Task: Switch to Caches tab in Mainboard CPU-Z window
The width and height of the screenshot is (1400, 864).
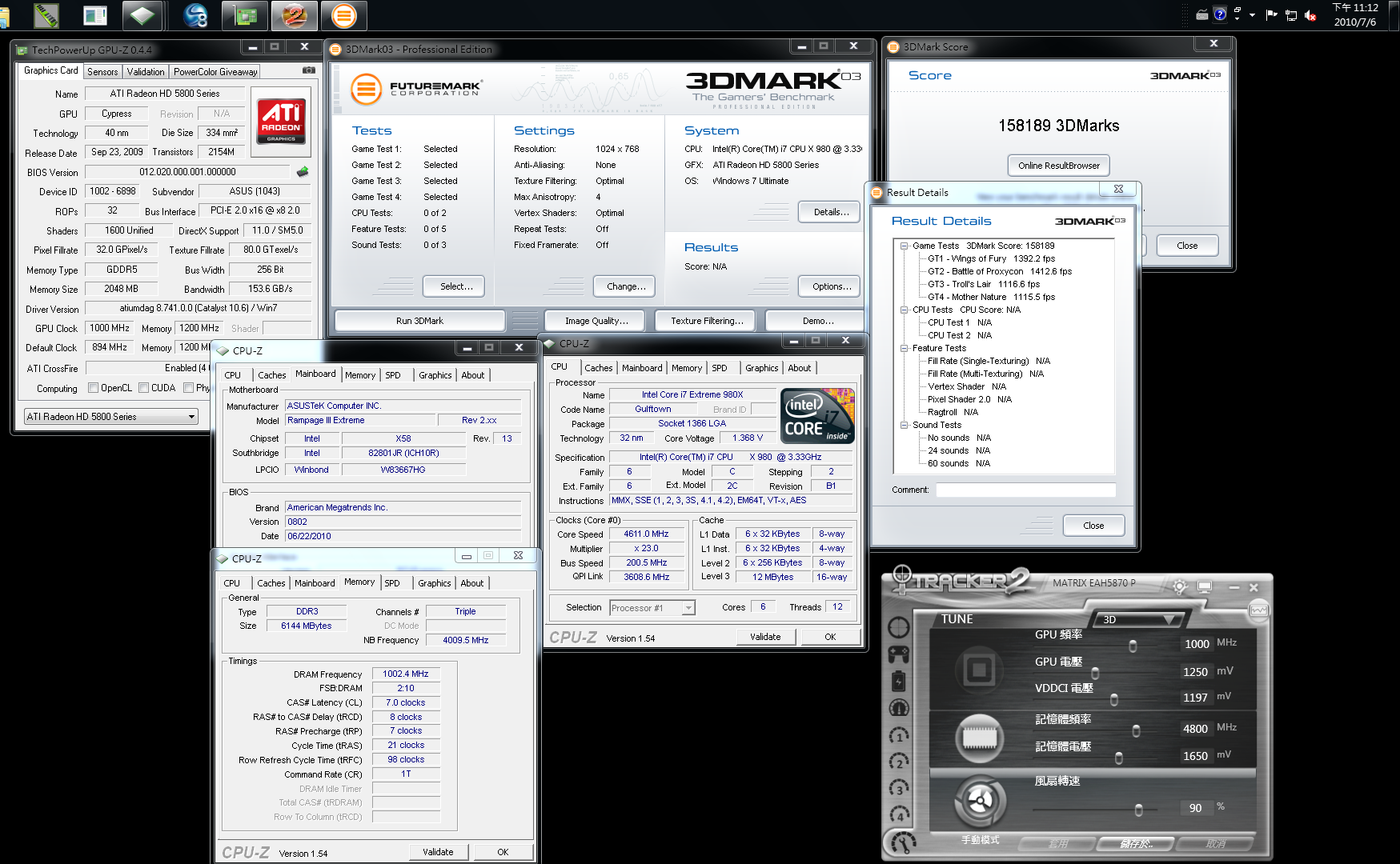Action: 271,375
